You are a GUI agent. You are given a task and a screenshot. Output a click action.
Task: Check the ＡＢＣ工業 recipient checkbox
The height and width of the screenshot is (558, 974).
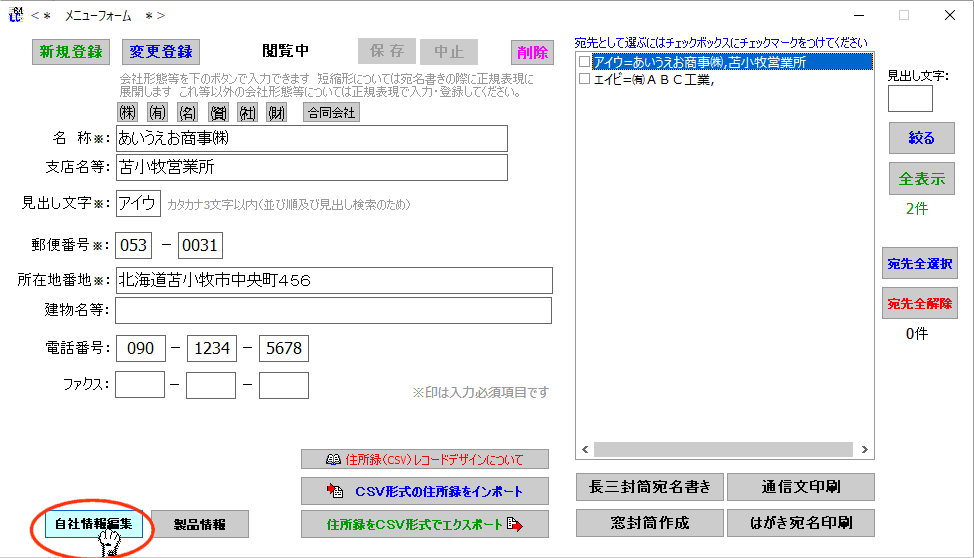coord(585,80)
